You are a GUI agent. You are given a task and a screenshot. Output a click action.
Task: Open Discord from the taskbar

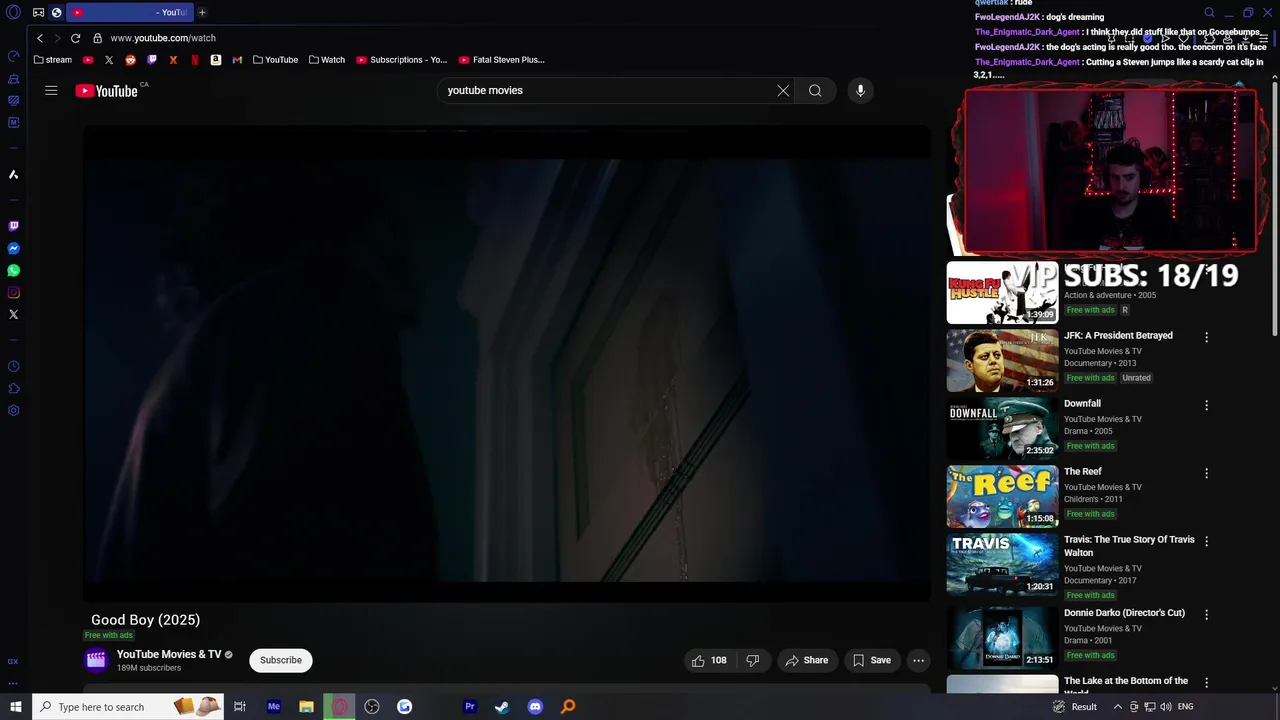click(535, 707)
